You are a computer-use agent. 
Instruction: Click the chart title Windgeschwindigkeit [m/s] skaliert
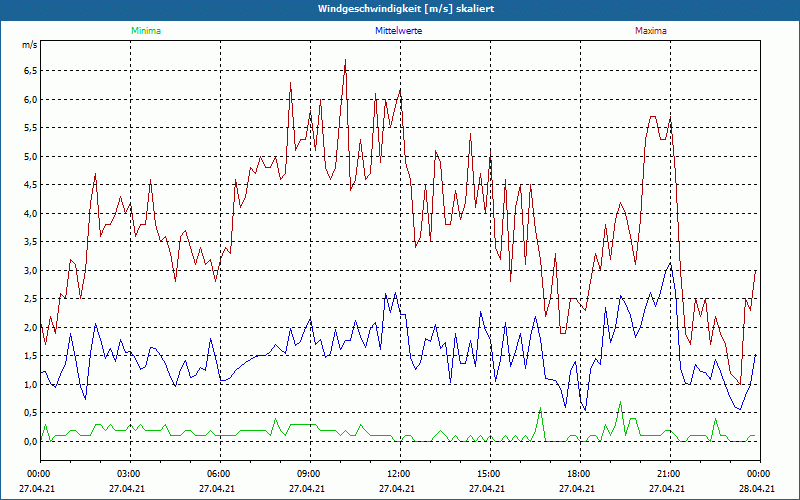click(x=406, y=9)
